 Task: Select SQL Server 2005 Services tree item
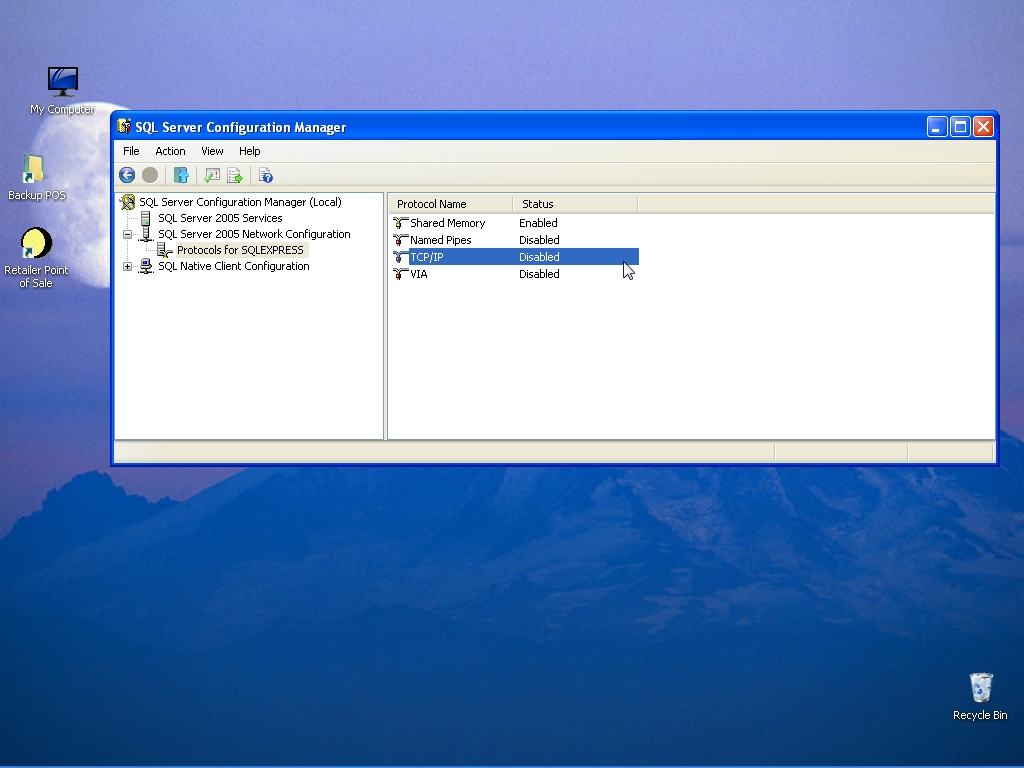click(220, 218)
